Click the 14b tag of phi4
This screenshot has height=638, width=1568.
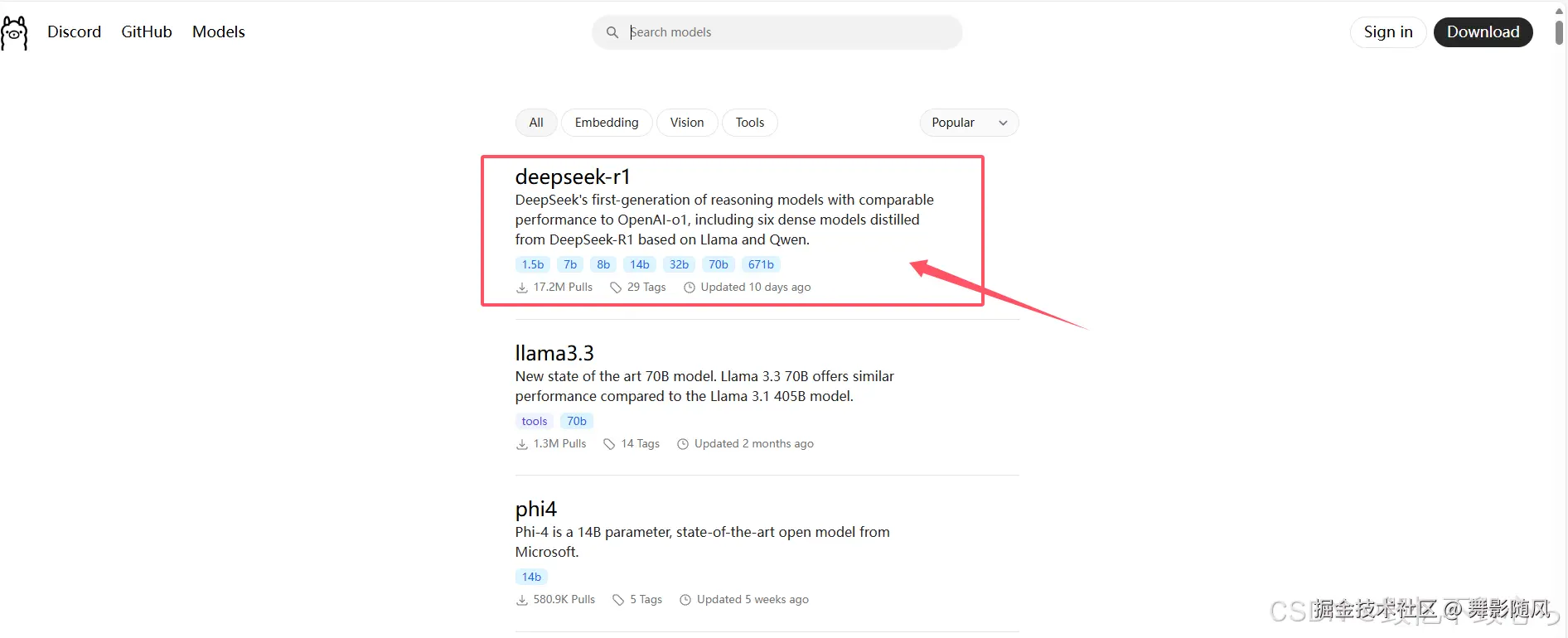pos(532,577)
